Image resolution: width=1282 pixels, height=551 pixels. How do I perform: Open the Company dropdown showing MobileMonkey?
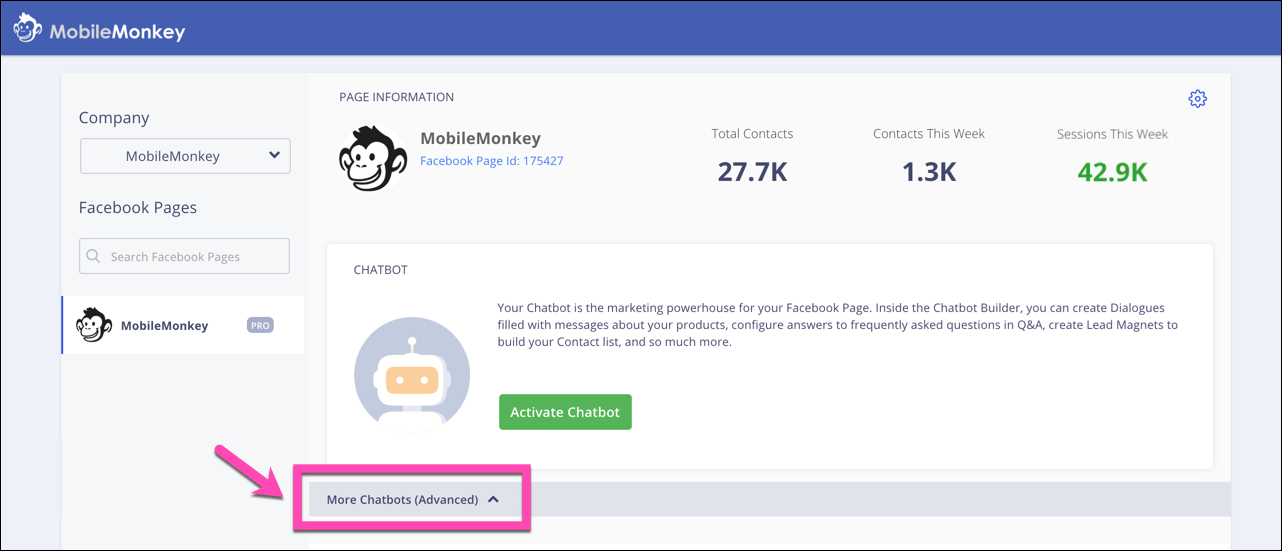185,156
